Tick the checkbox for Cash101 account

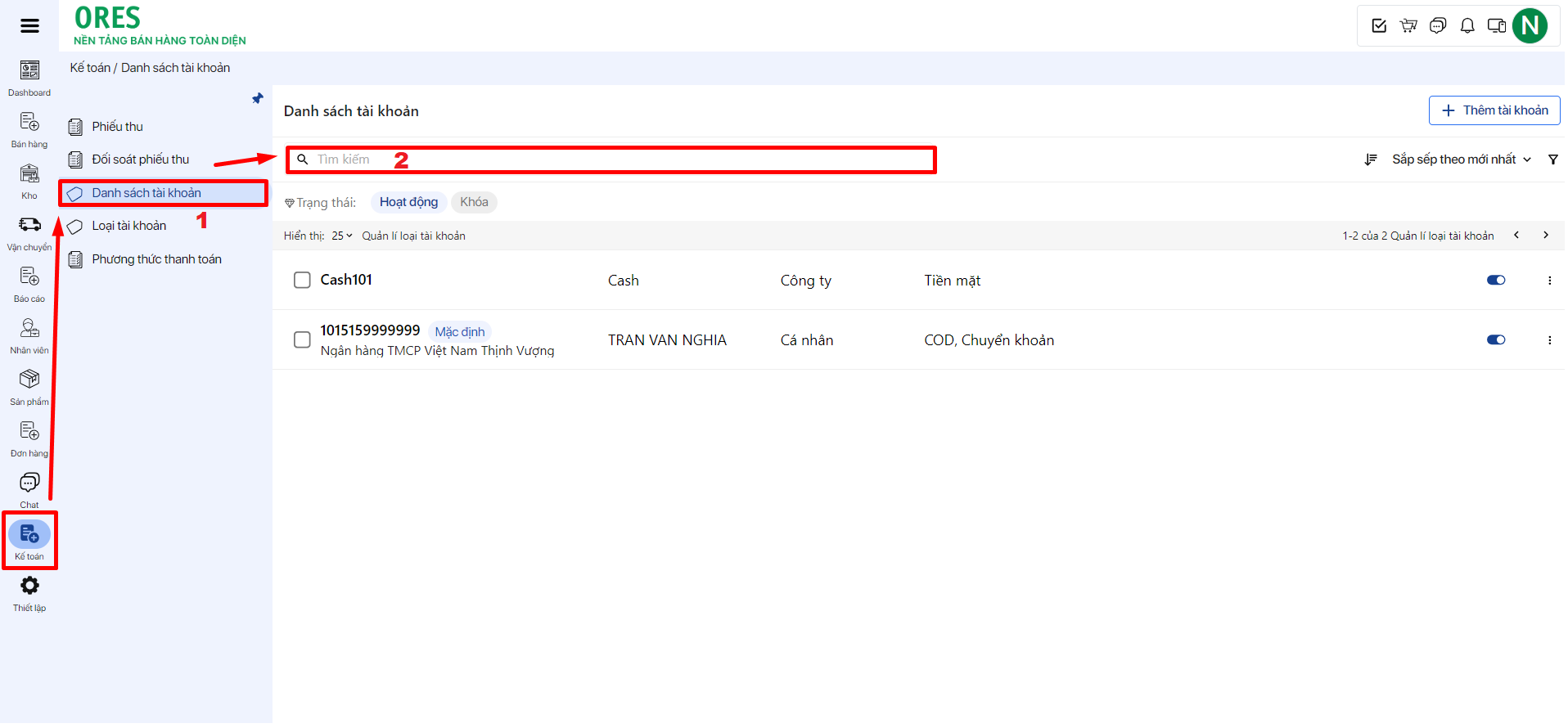(x=302, y=281)
